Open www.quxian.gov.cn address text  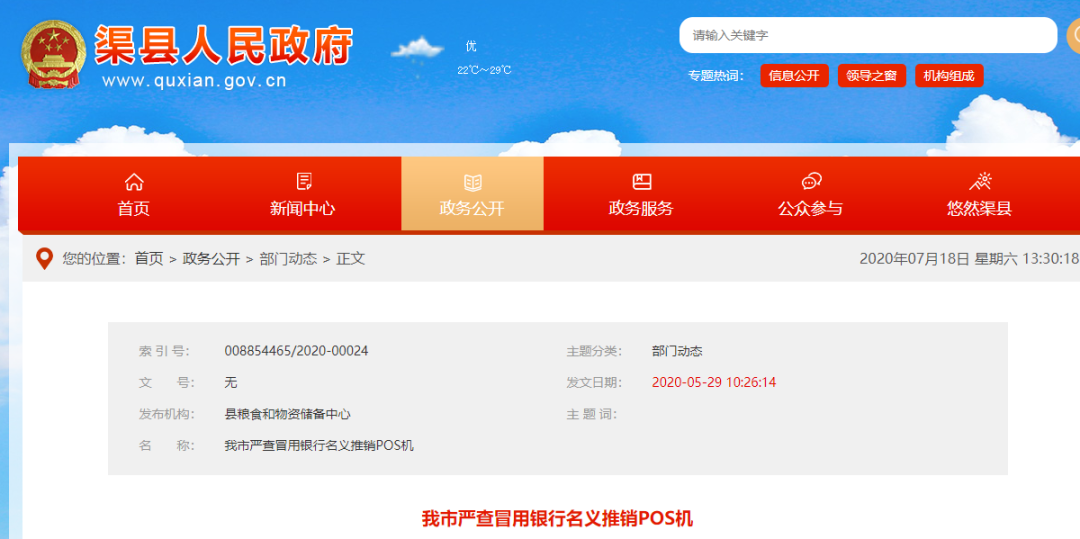click(x=194, y=81)
